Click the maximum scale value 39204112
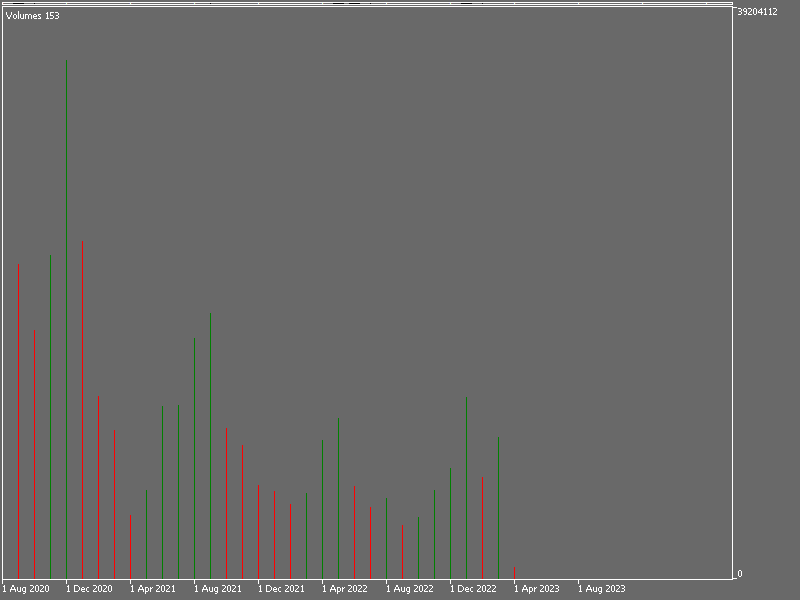 pyautogui.click(x=757, y=12)
